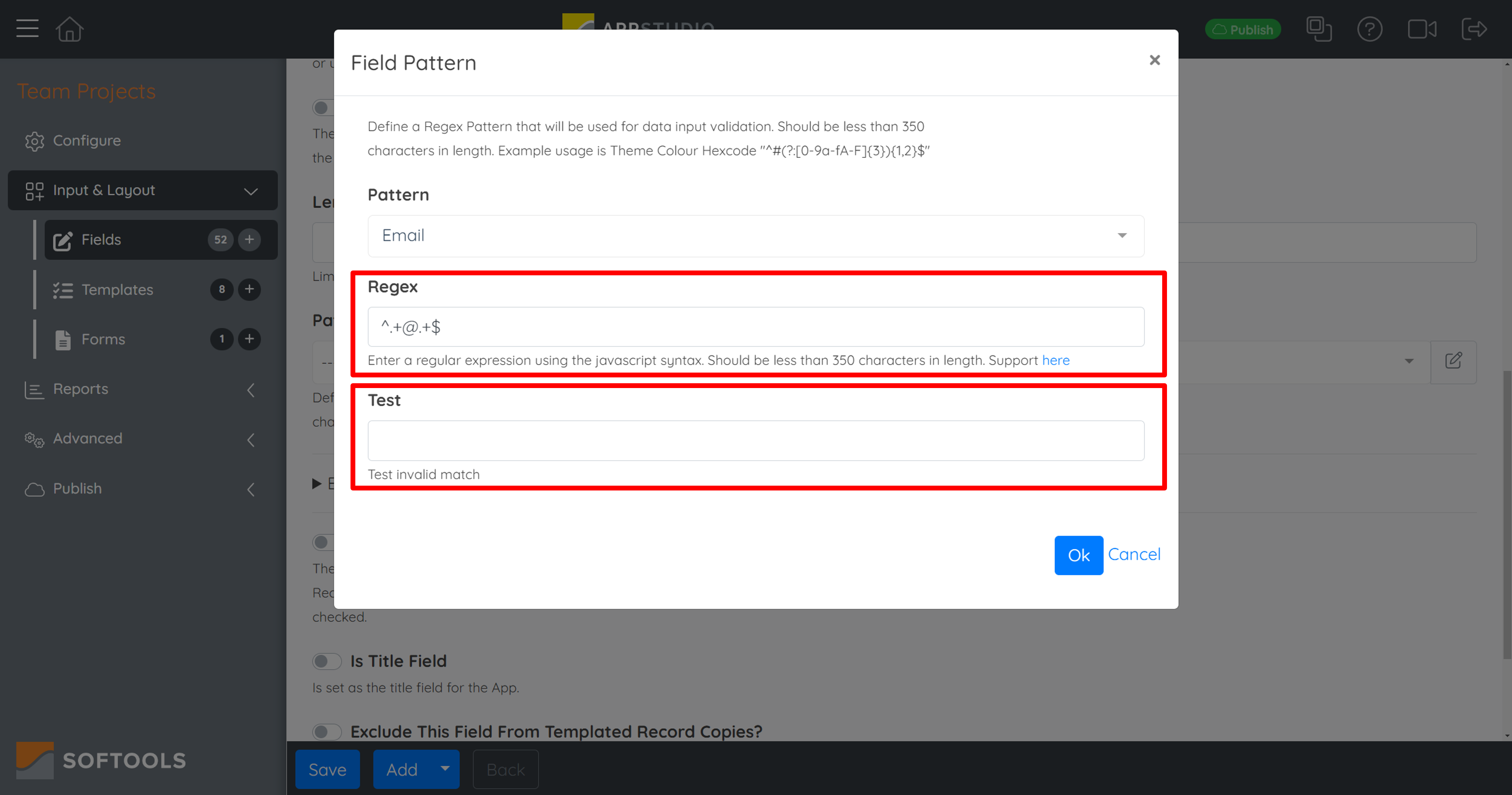Open the Support here link

(x=1055, y=360)
